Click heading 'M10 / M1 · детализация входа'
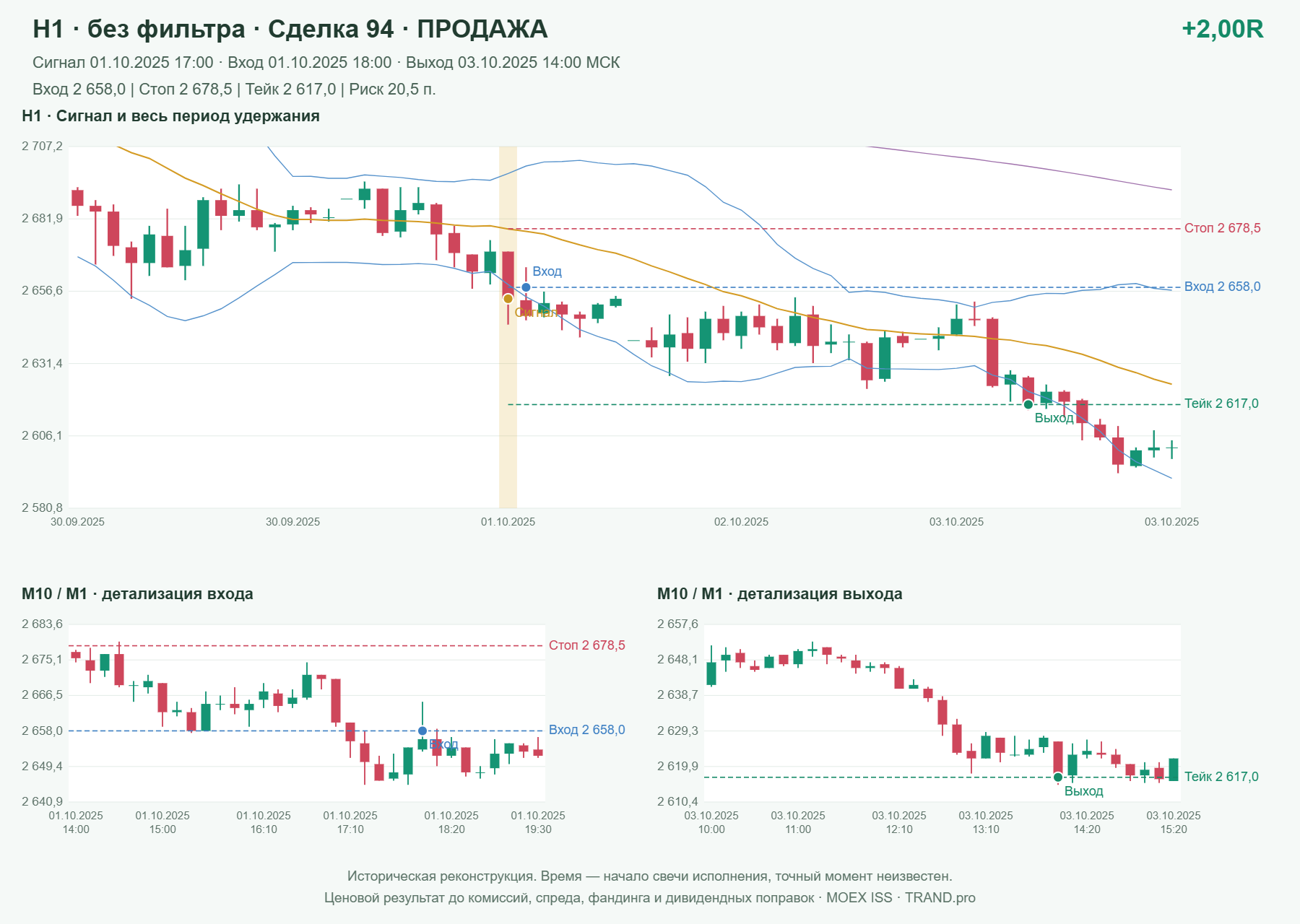Image resolution: width=1300 pixels, height=924 pixels. (x=137, y=594)
